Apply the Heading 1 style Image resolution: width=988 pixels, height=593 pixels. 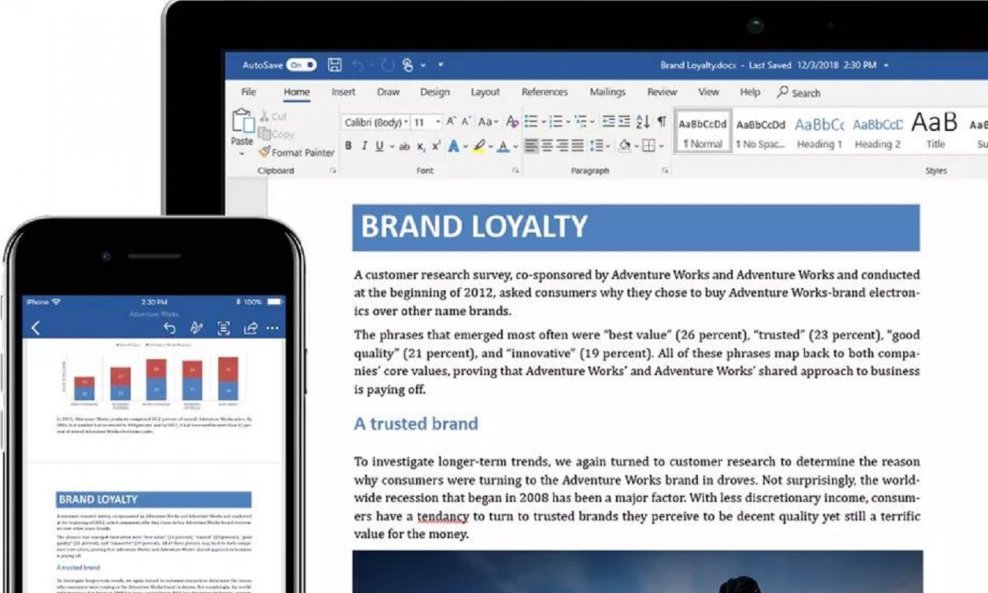tap(819, 132)
